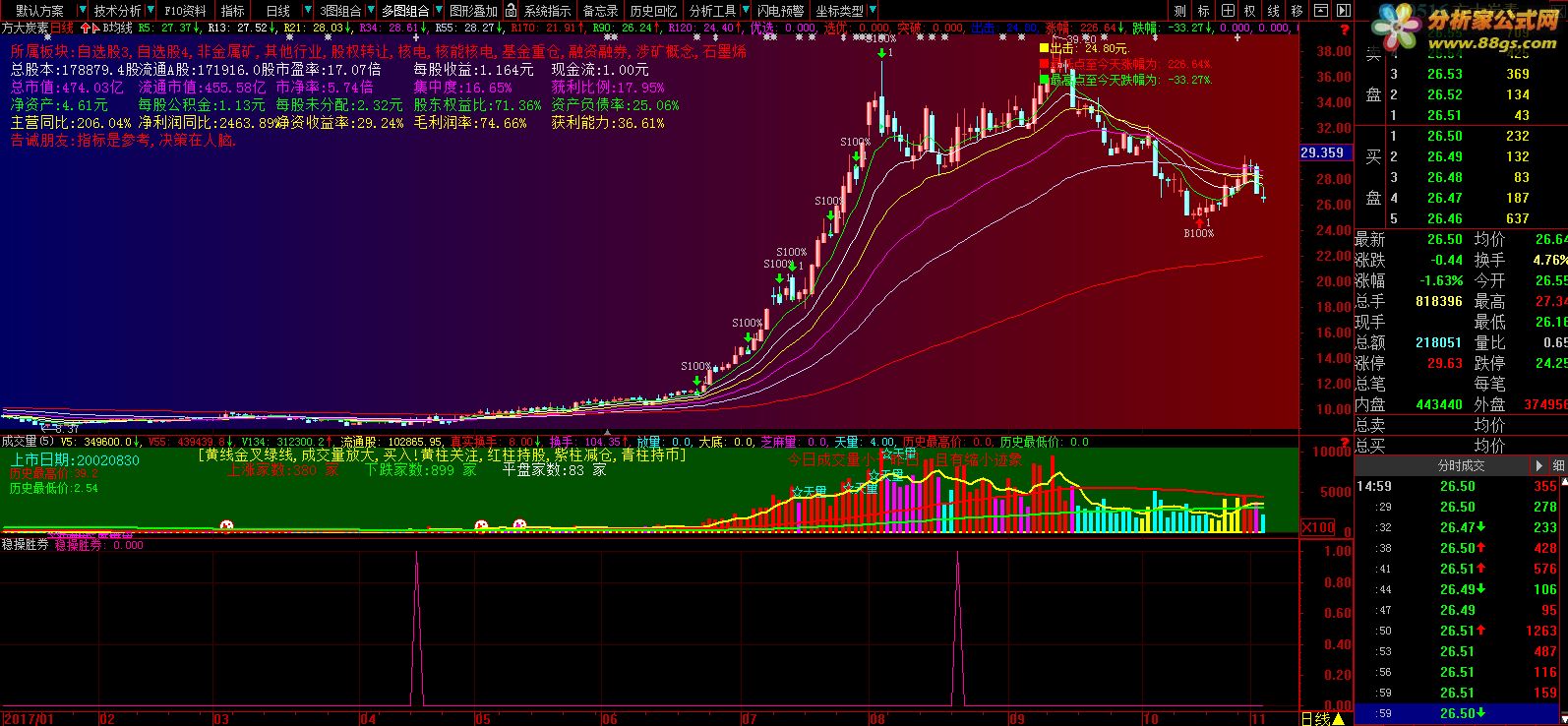
Task: Click the 细 detail button
Action: click(x=1558, y=465)
